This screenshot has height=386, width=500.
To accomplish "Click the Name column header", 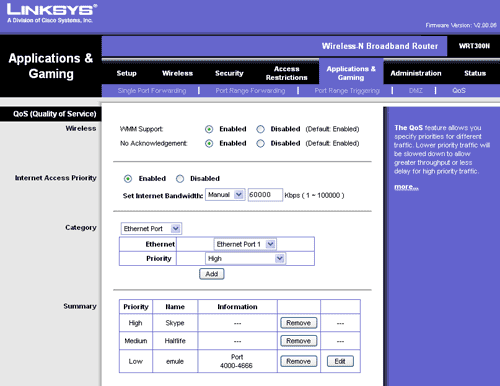I will pos(175,307).
